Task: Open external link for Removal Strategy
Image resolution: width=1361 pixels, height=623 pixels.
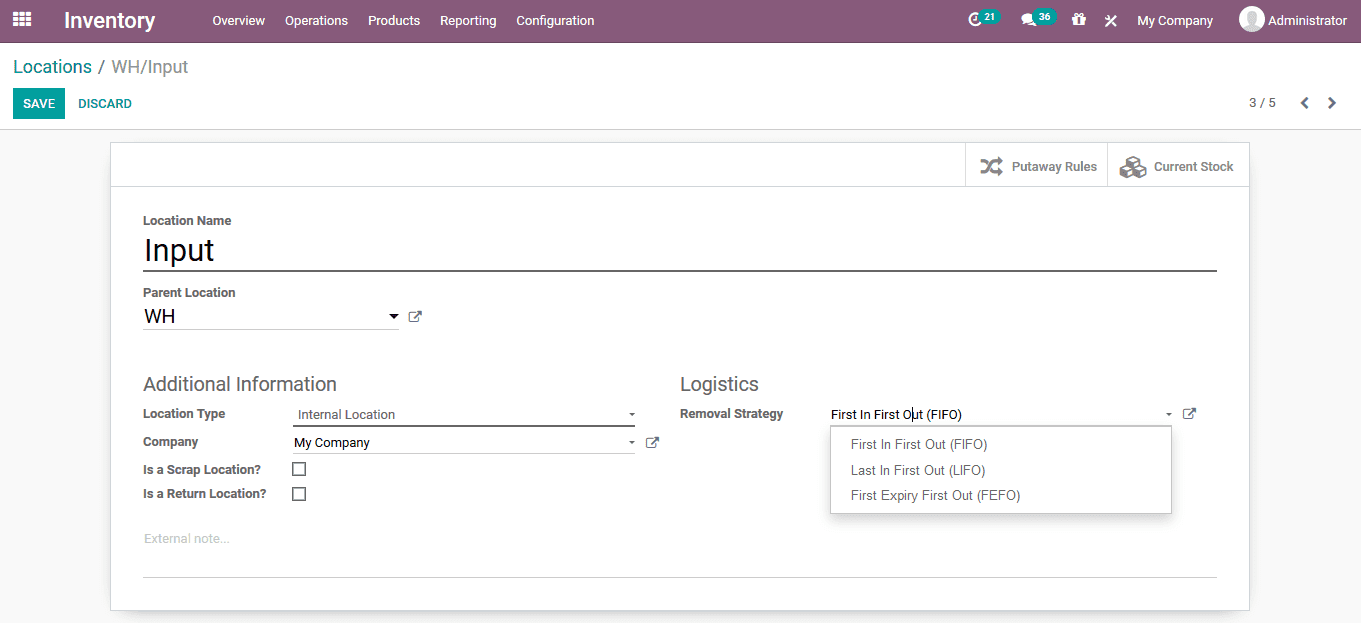Action: pyautogui.click(x=1189, y=414)
